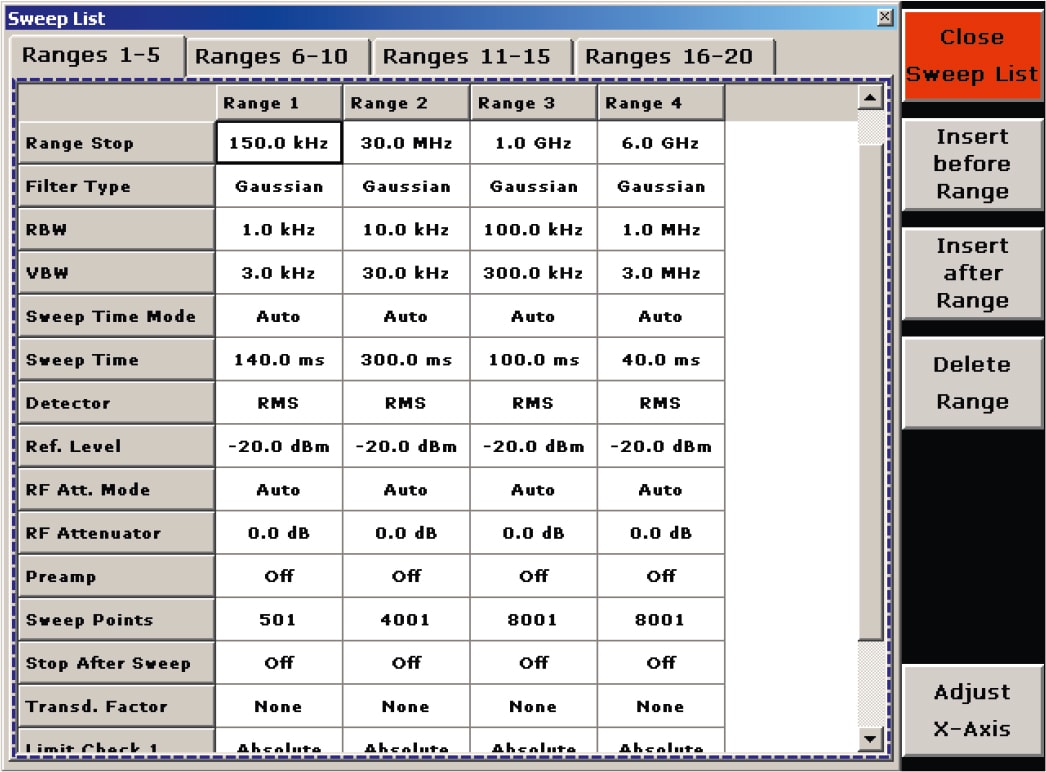This screenshot has height=772, width=1046.
Task: Select the Gaussian Filter Type for Range 2
Action: tap(405, 186)
